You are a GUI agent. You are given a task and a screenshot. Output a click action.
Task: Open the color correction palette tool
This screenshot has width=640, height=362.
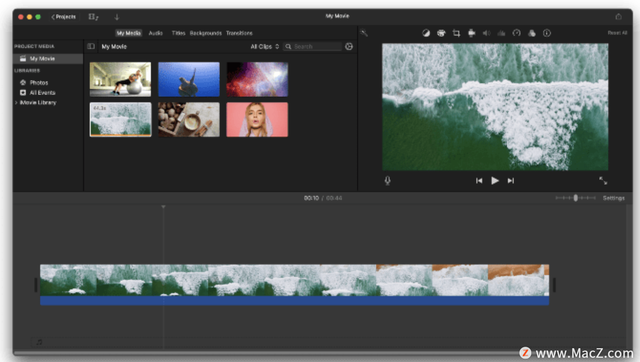click(441, 33)
